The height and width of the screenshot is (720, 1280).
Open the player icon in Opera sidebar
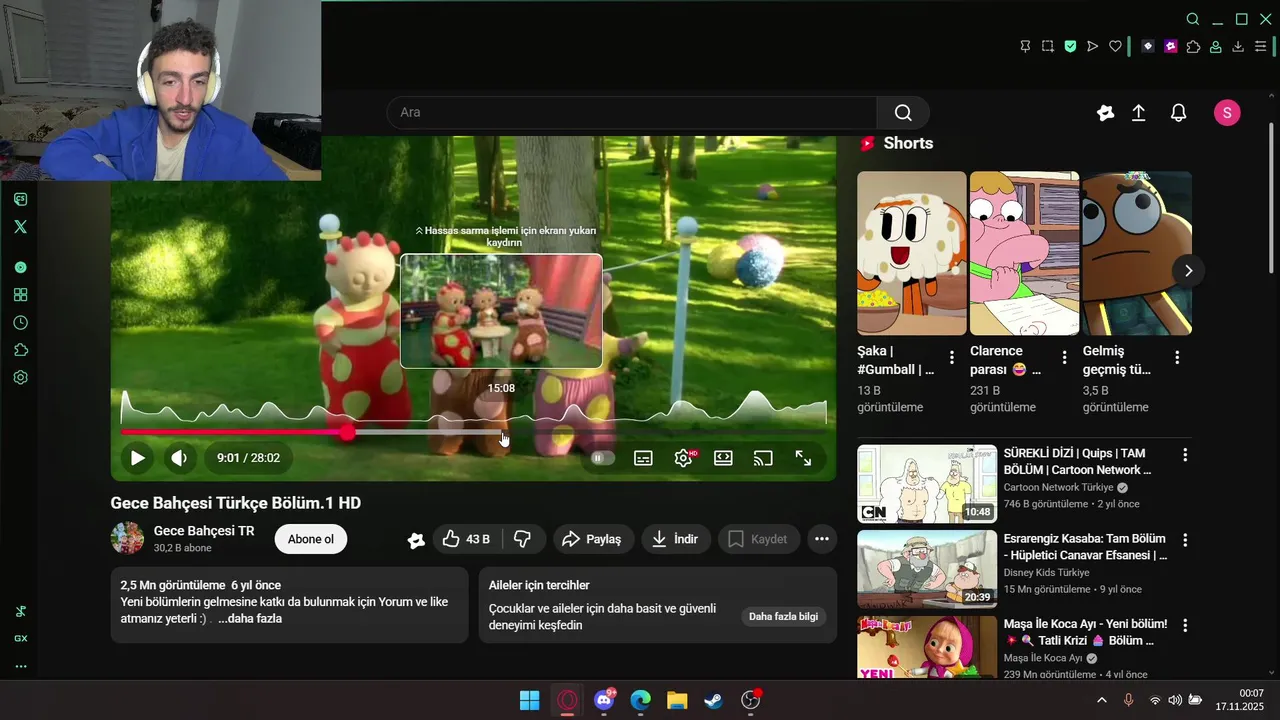coord(20,267)
